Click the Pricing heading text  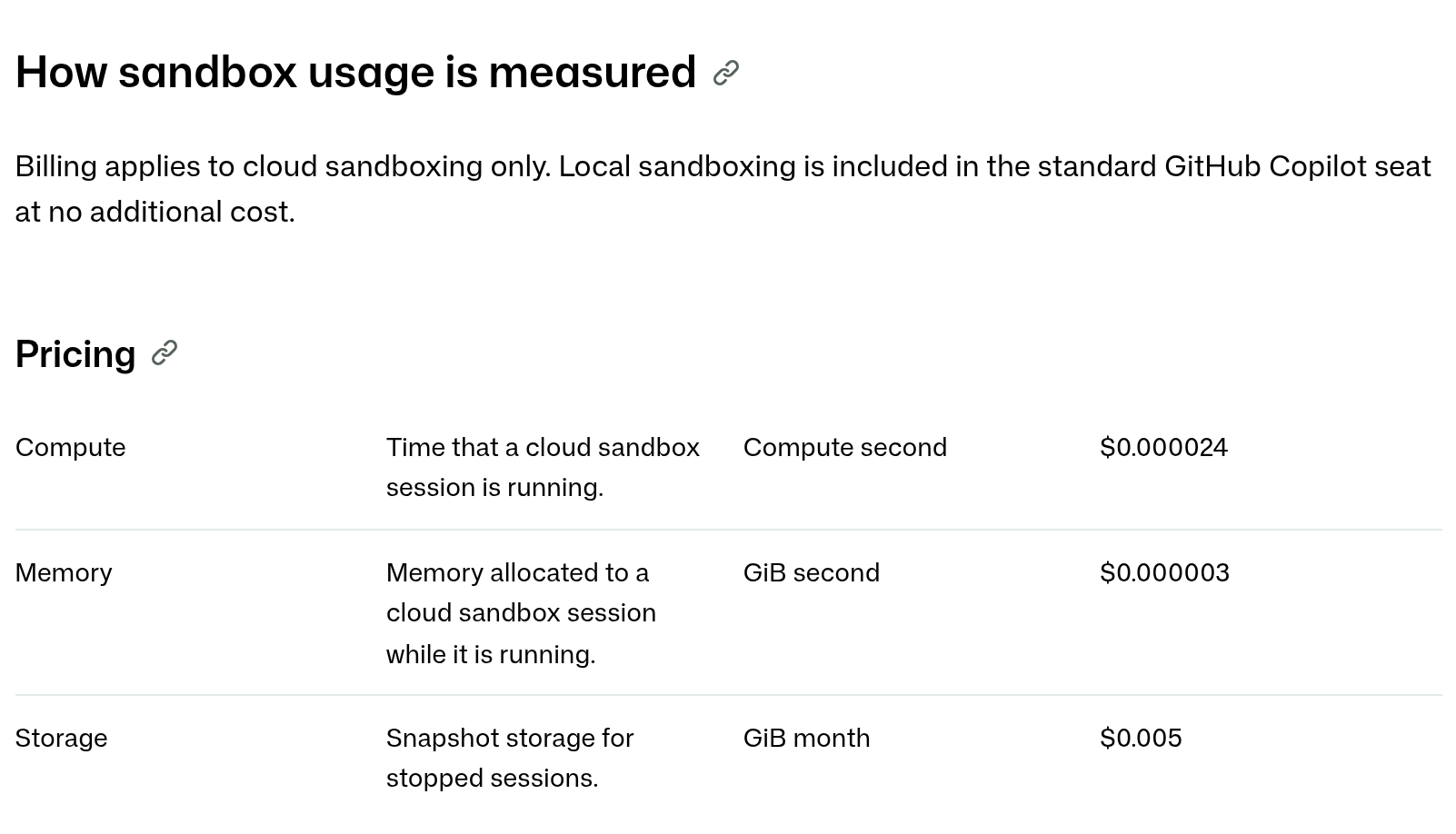tap(75, 354)
